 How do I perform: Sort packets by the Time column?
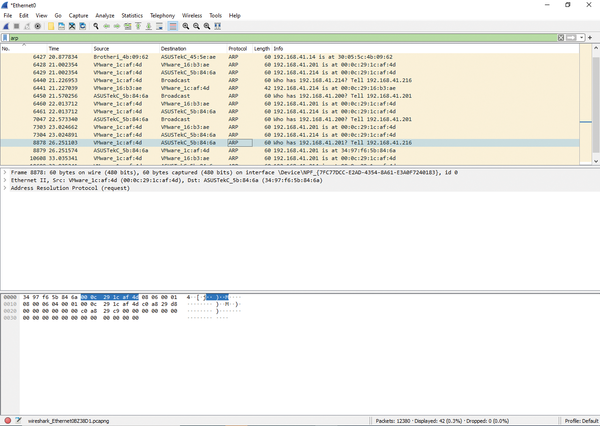(x=70, y=49)
